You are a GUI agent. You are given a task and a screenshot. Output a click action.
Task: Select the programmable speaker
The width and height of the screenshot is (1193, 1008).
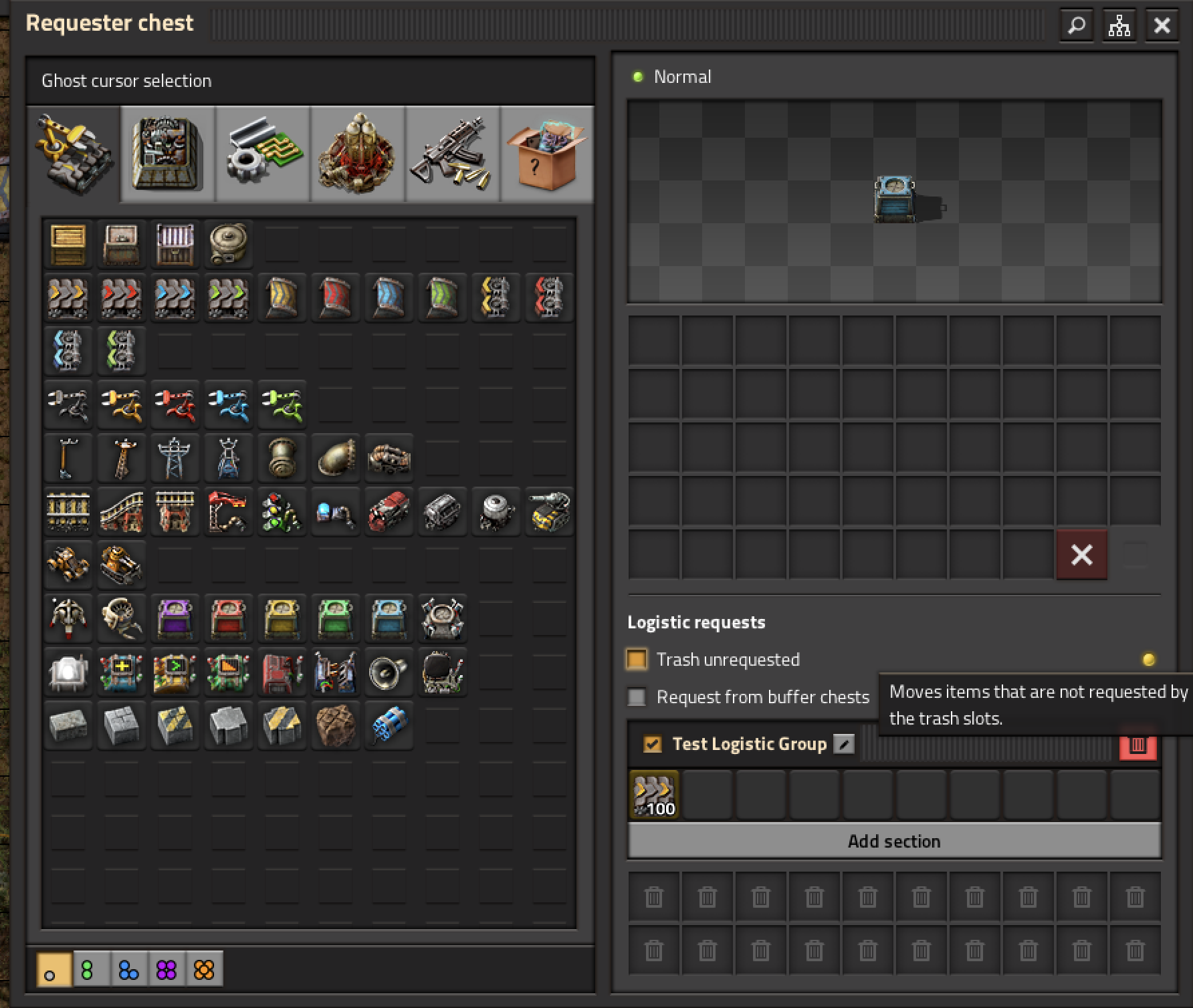tap(389, 672)
